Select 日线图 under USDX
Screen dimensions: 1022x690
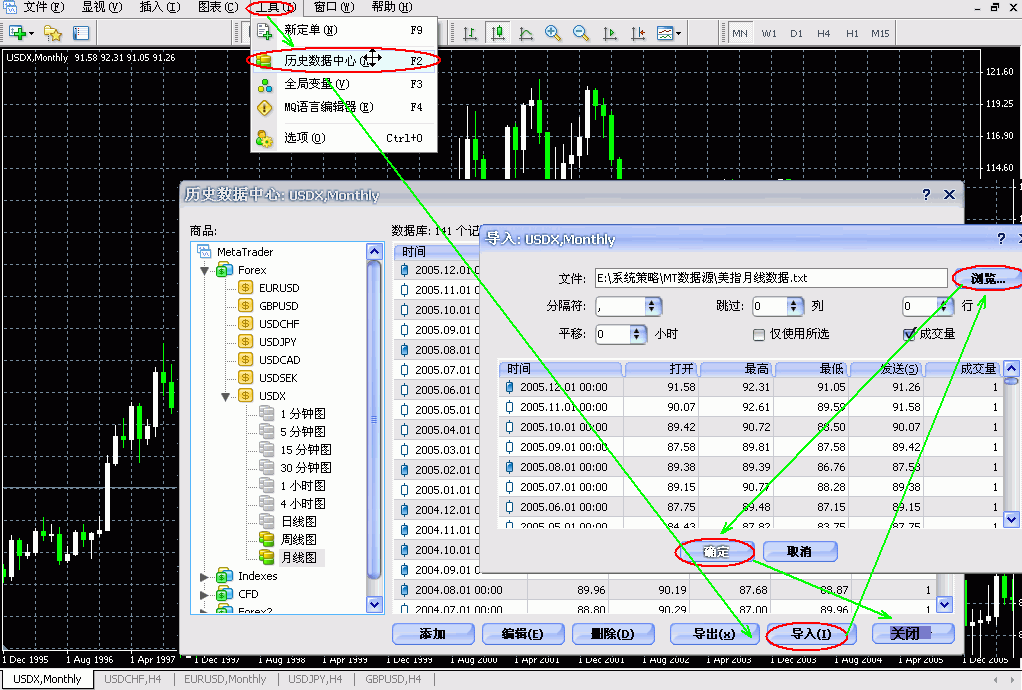pyautogui.click(x=299, y=522)
